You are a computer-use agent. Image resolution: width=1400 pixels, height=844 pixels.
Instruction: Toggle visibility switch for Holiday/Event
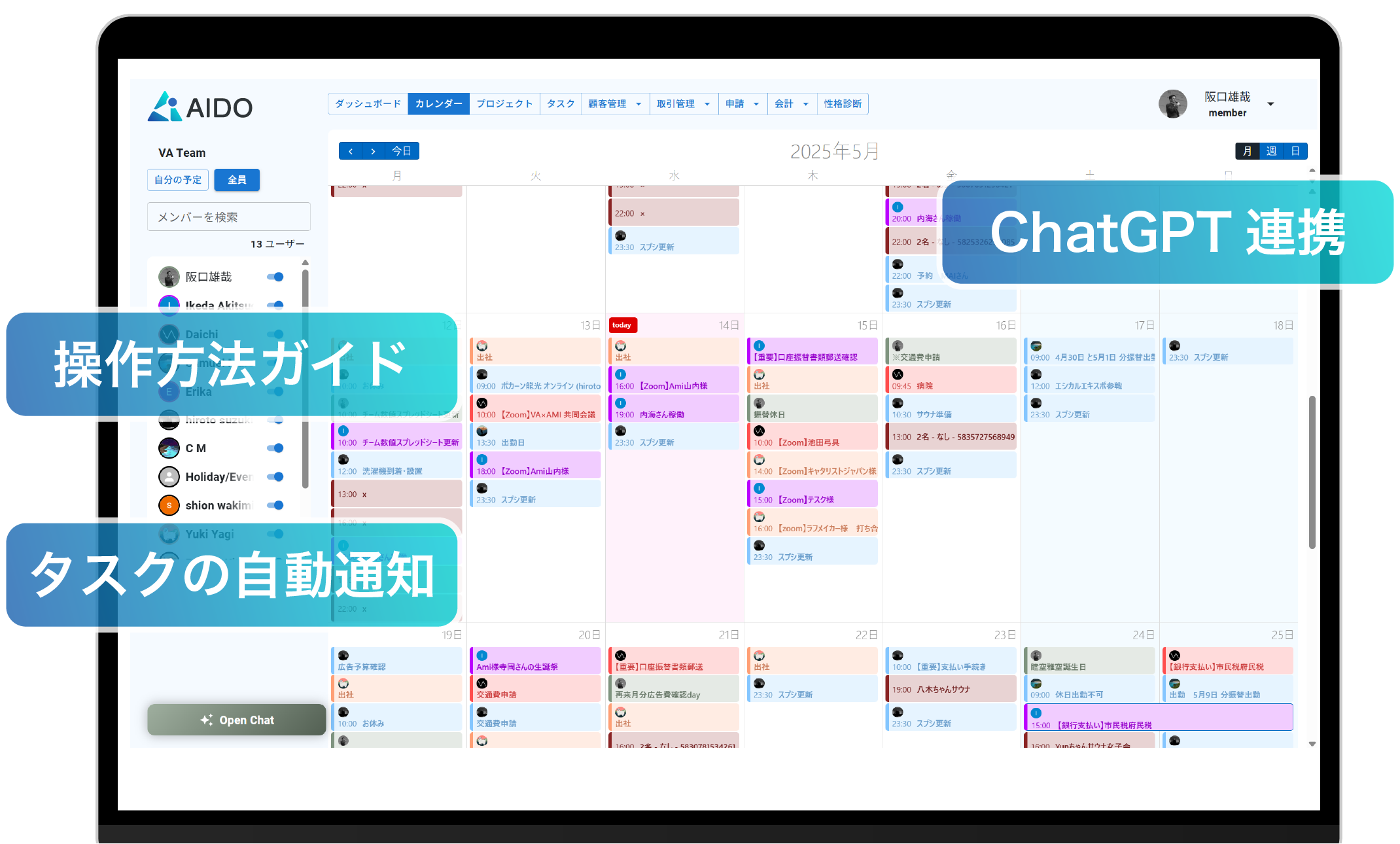[x=275, y=477]
